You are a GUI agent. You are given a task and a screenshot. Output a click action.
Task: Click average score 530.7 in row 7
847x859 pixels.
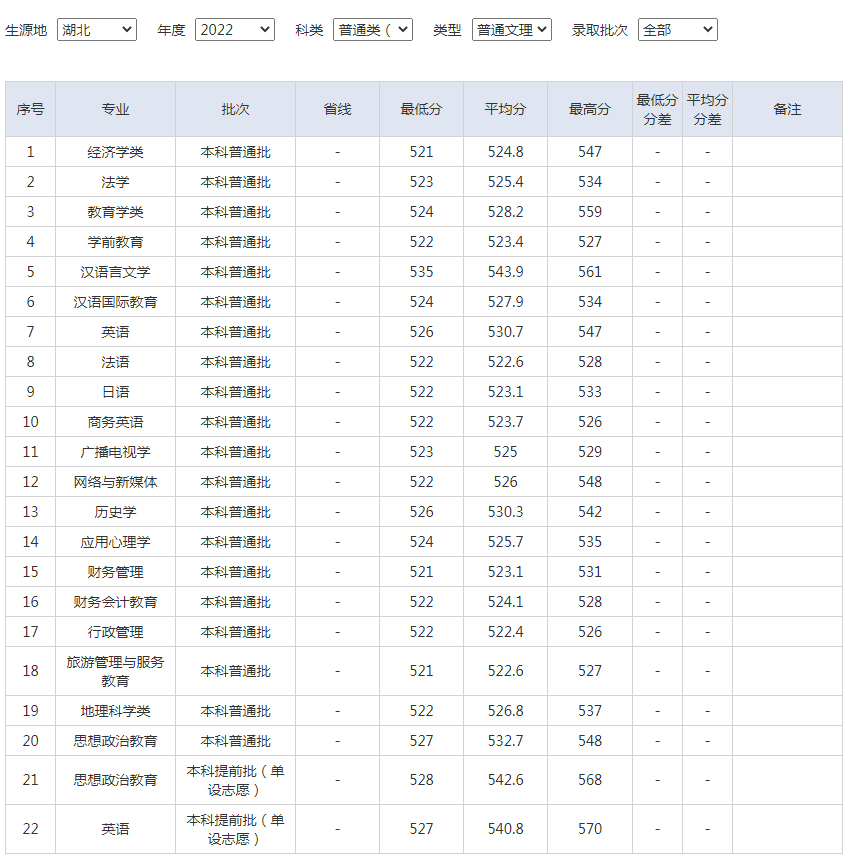505,332
